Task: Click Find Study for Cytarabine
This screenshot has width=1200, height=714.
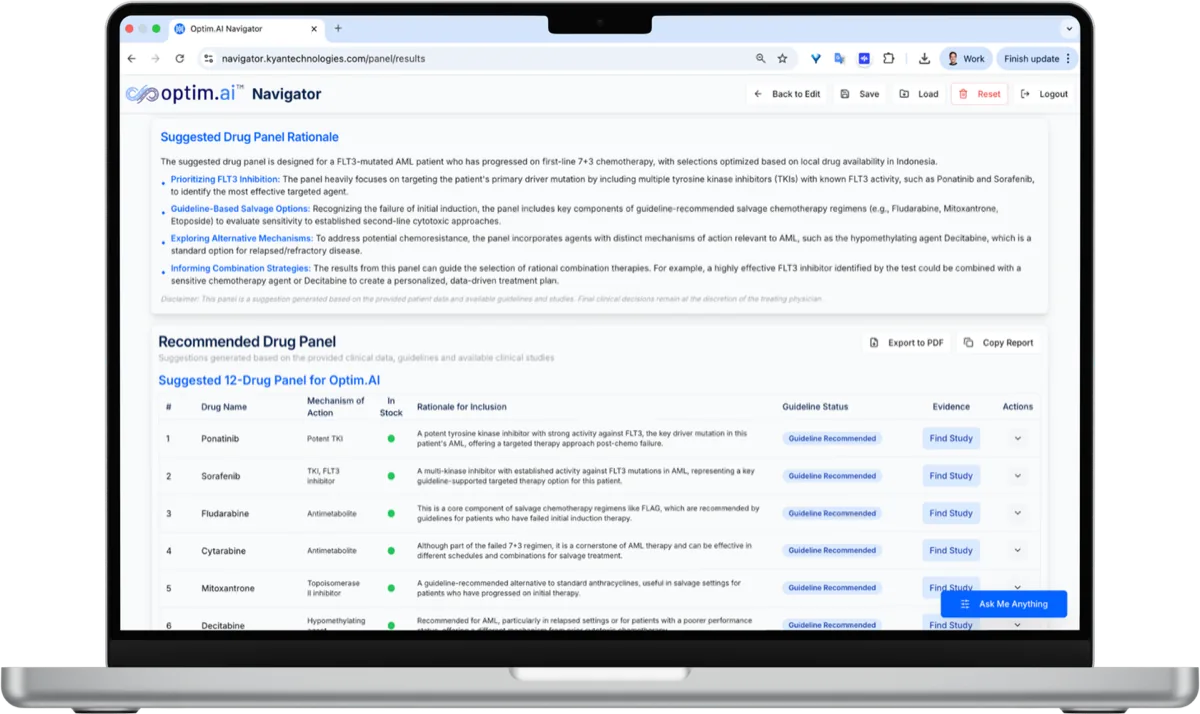Action: coord(951,550)
